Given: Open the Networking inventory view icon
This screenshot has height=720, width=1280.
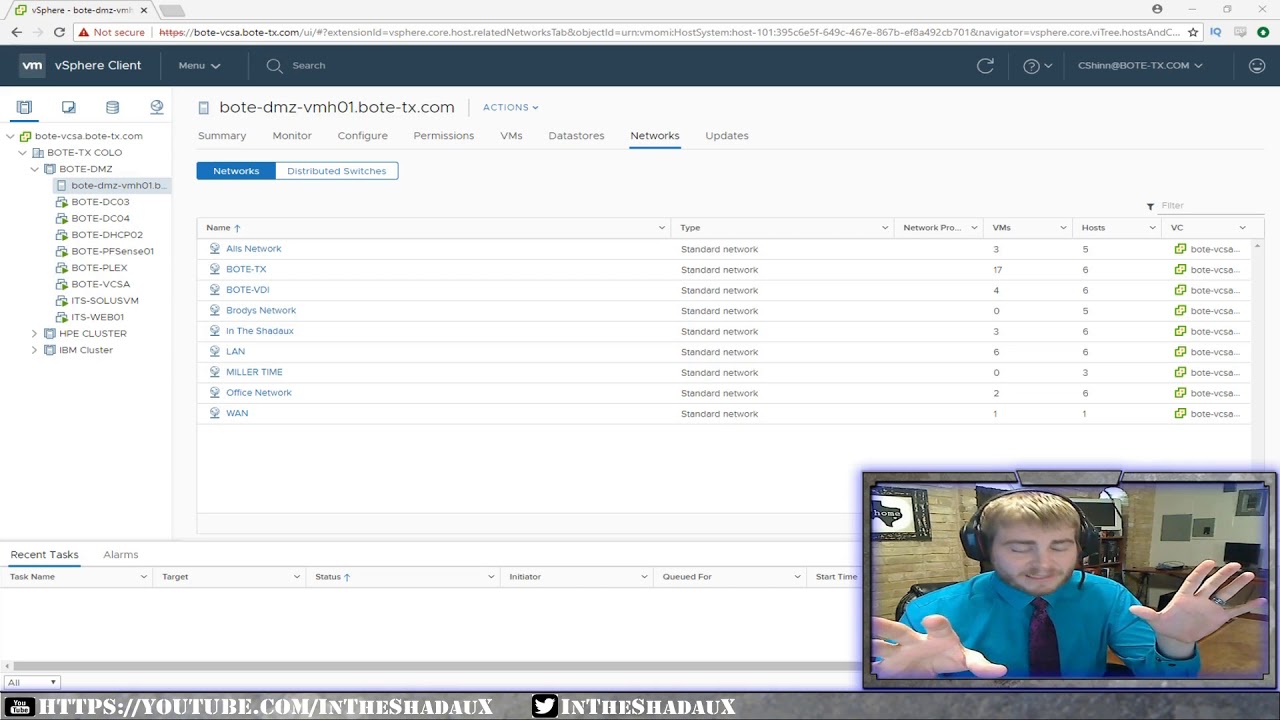Looking at the screenshot, I should coord(156,107).
